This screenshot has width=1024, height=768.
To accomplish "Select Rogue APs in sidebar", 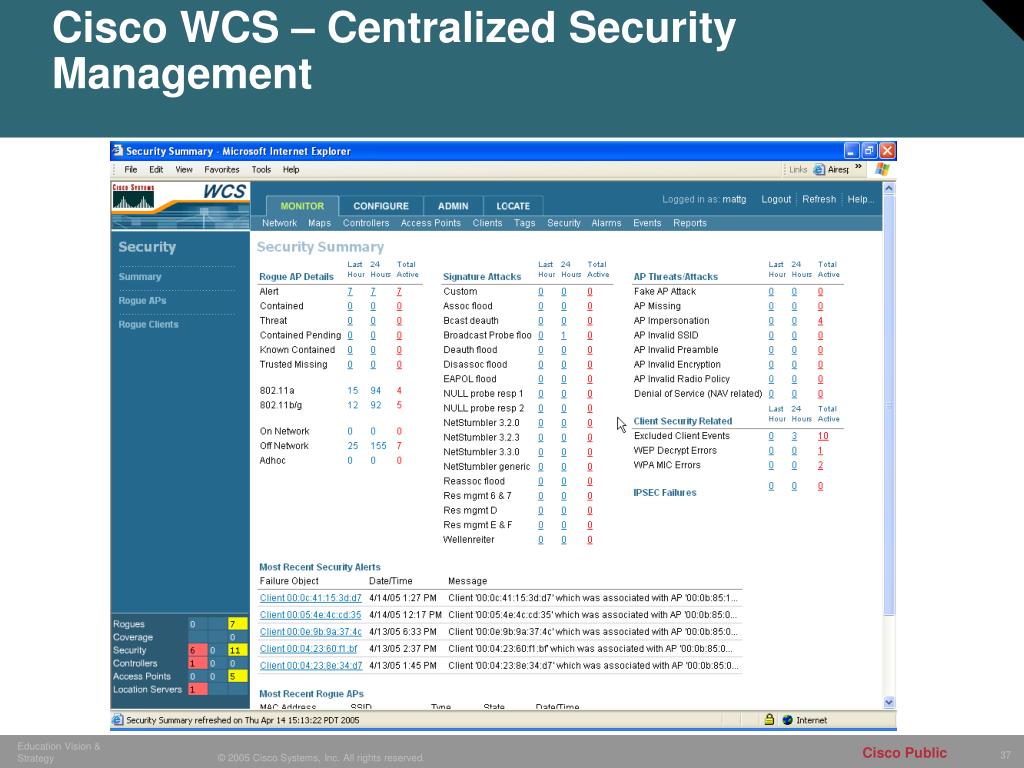I will pyautogui.click(x=142, y=300).
